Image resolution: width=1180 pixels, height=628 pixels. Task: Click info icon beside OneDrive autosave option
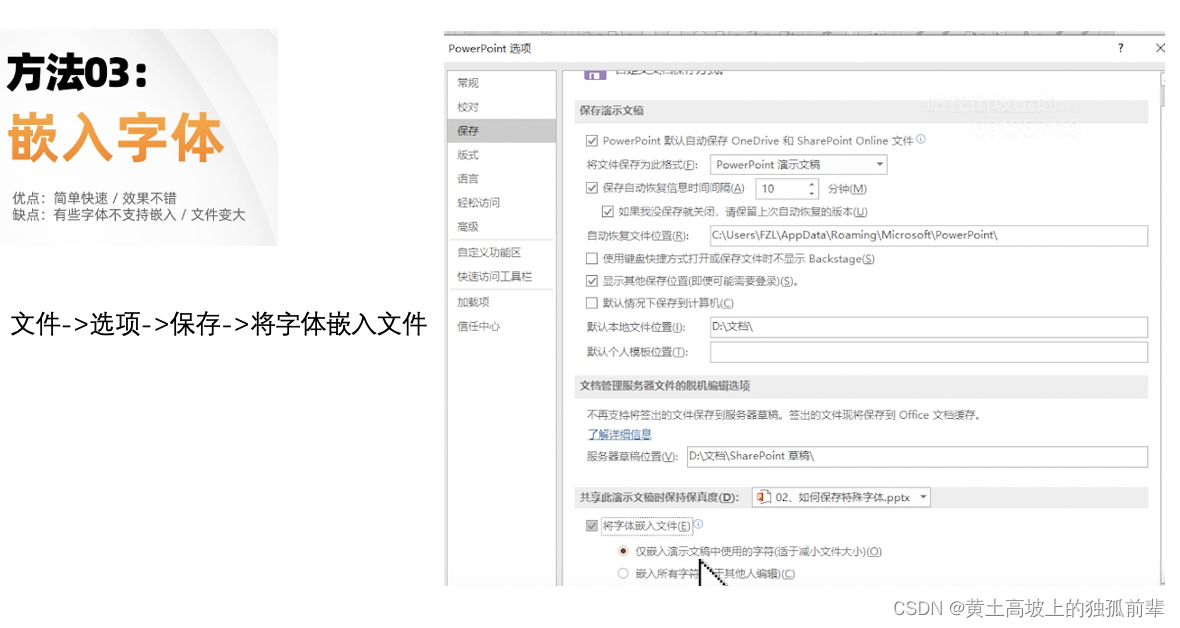(x=921, y=139)
